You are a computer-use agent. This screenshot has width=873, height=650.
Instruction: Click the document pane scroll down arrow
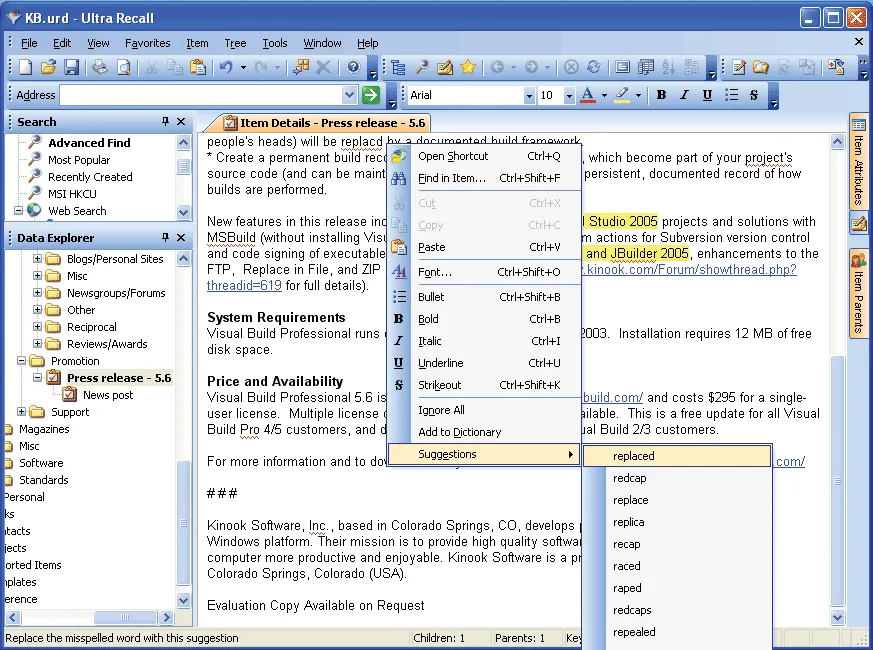[837, 617]
